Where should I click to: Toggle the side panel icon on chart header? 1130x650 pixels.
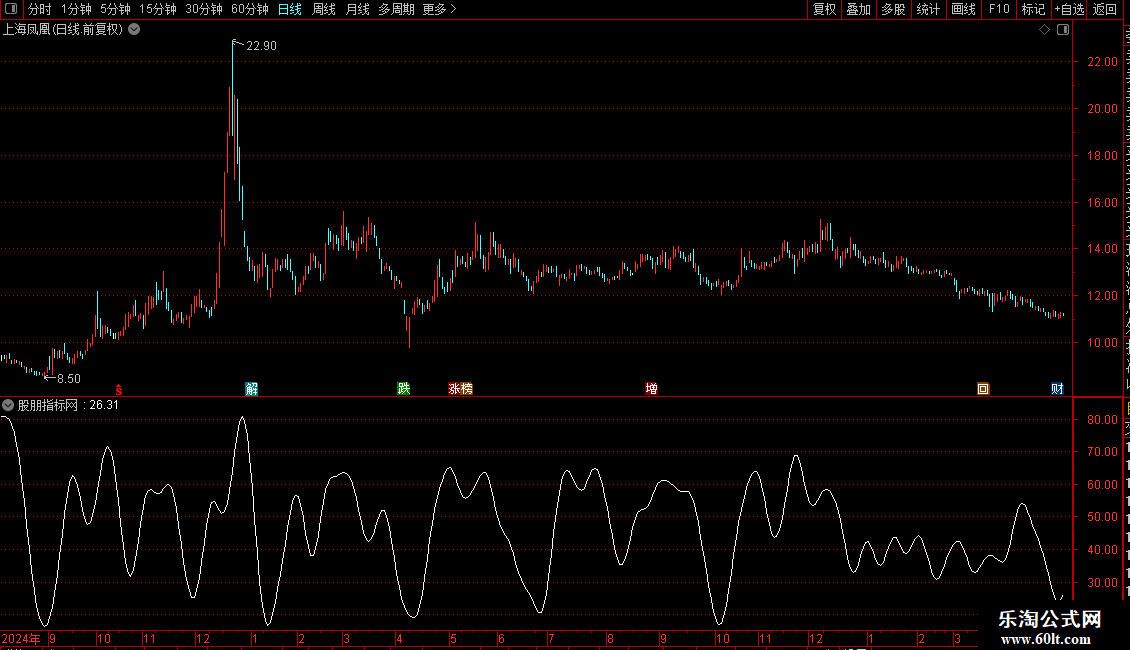pos(1063,30)
